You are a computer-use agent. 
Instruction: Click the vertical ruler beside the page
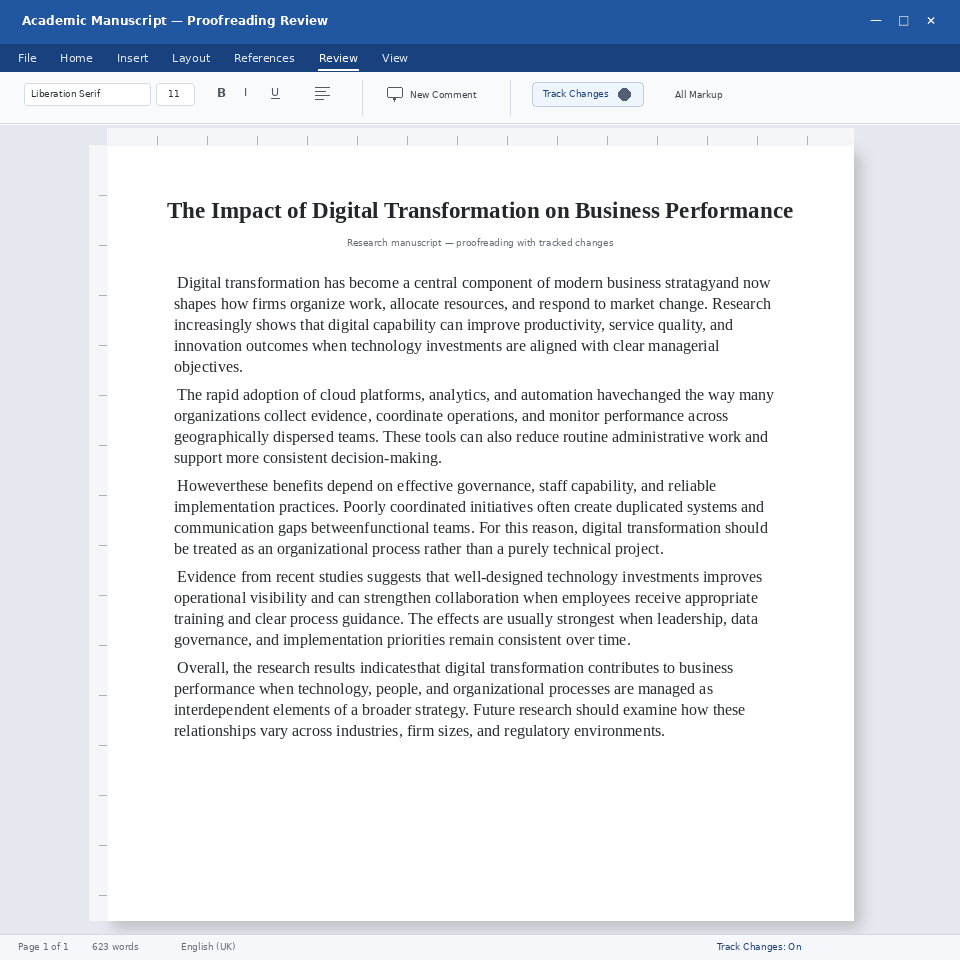point(99,533)
